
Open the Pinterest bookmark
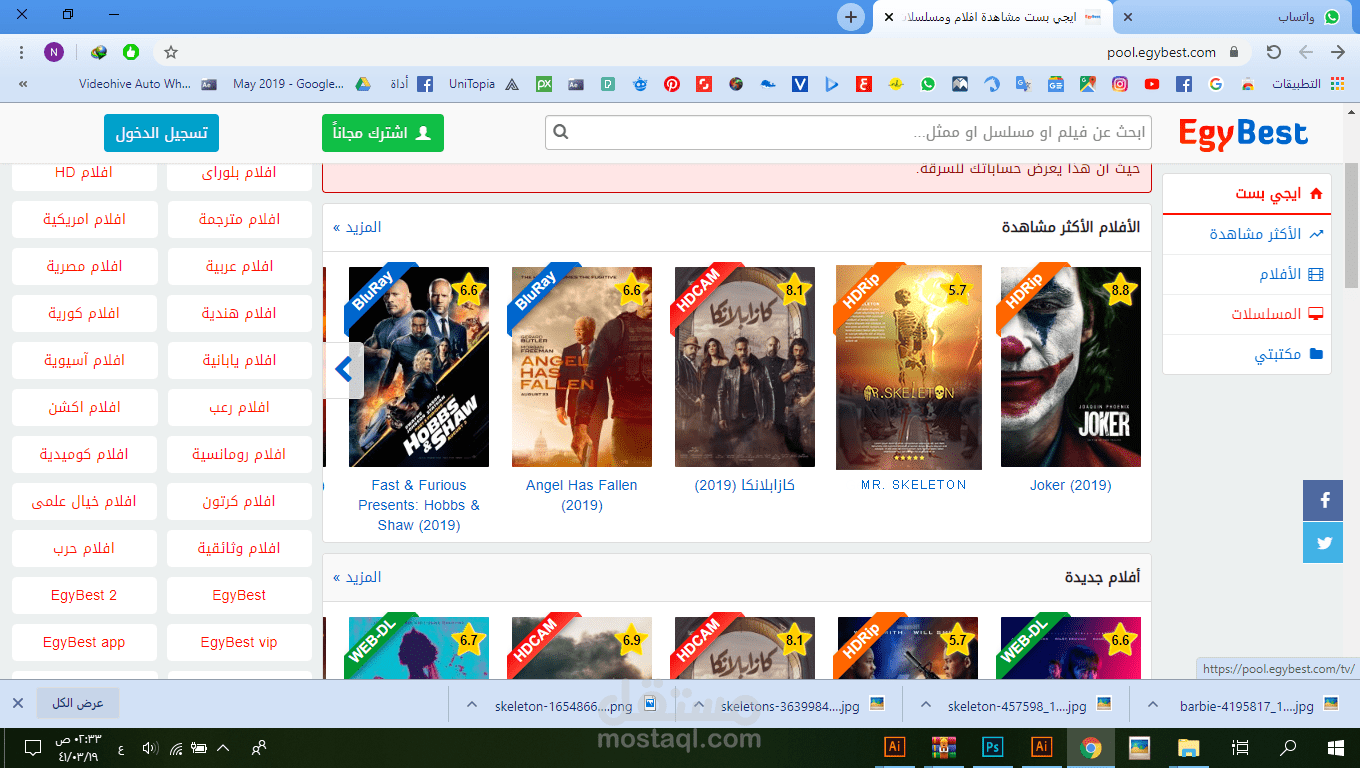coord(671,85)
